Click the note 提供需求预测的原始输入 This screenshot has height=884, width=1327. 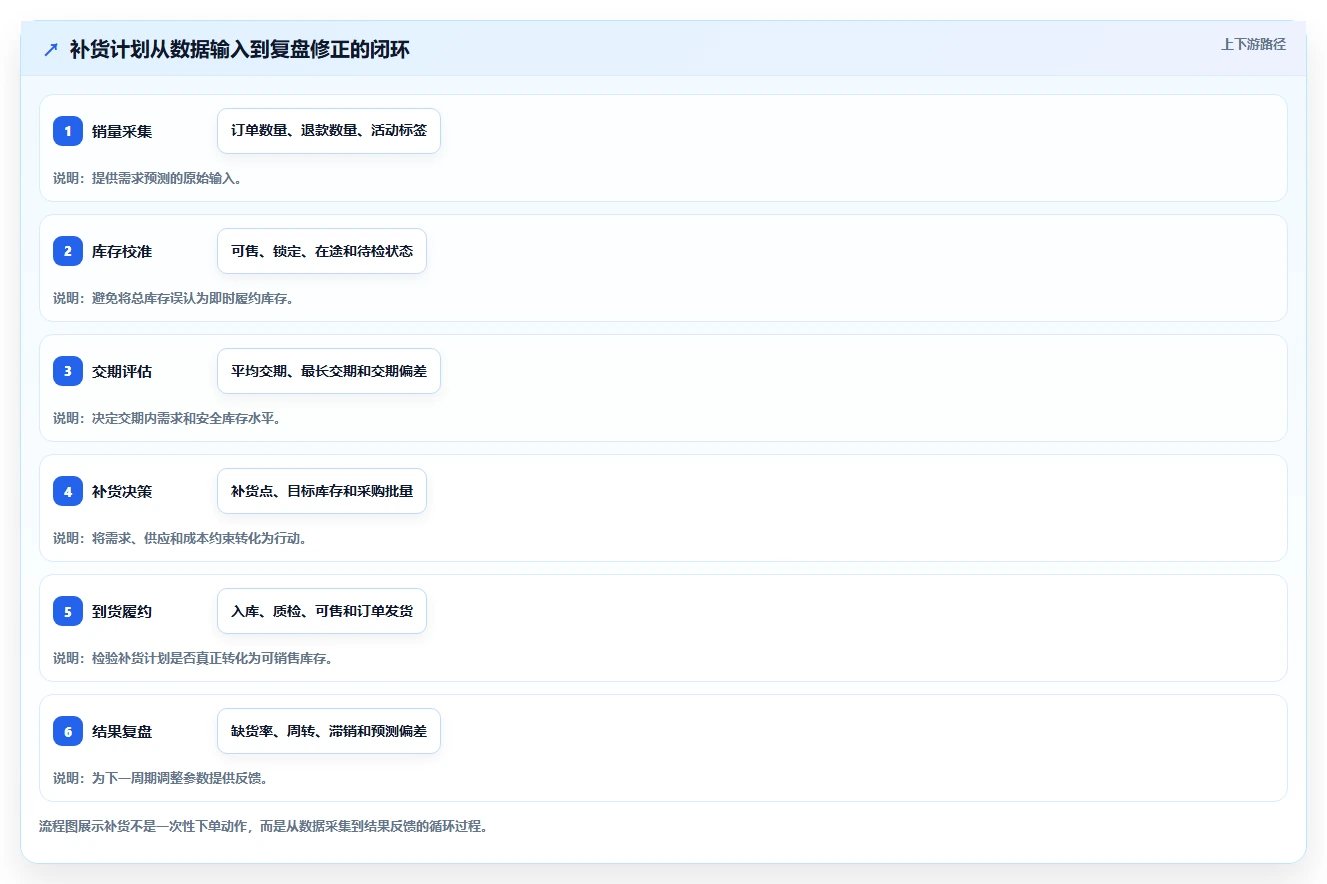148,178
